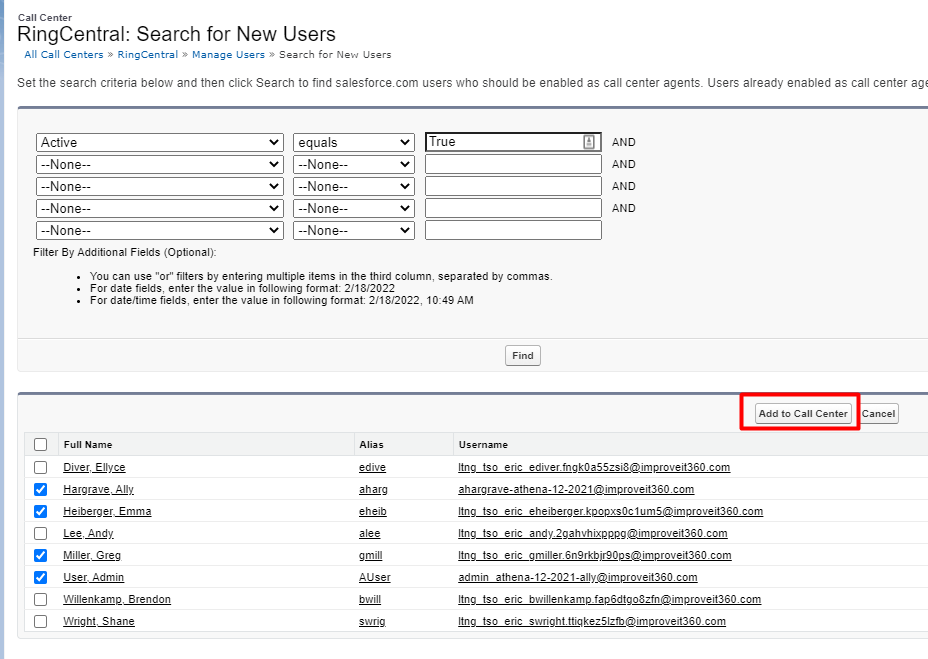
Task: Open the equals operator dropdown
Action: click(354, 143)
